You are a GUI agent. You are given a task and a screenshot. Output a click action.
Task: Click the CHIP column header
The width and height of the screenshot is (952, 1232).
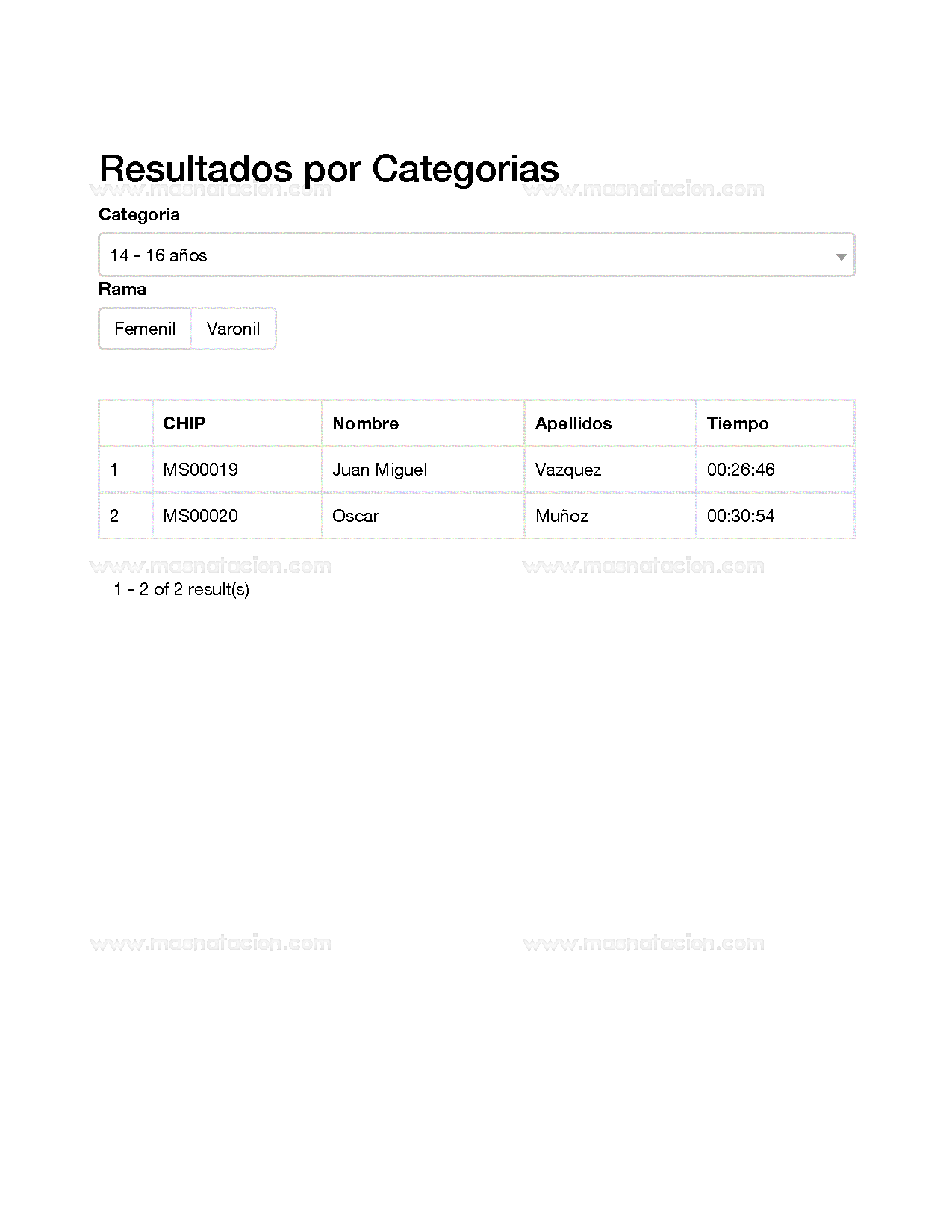click(x=184, y=423)
